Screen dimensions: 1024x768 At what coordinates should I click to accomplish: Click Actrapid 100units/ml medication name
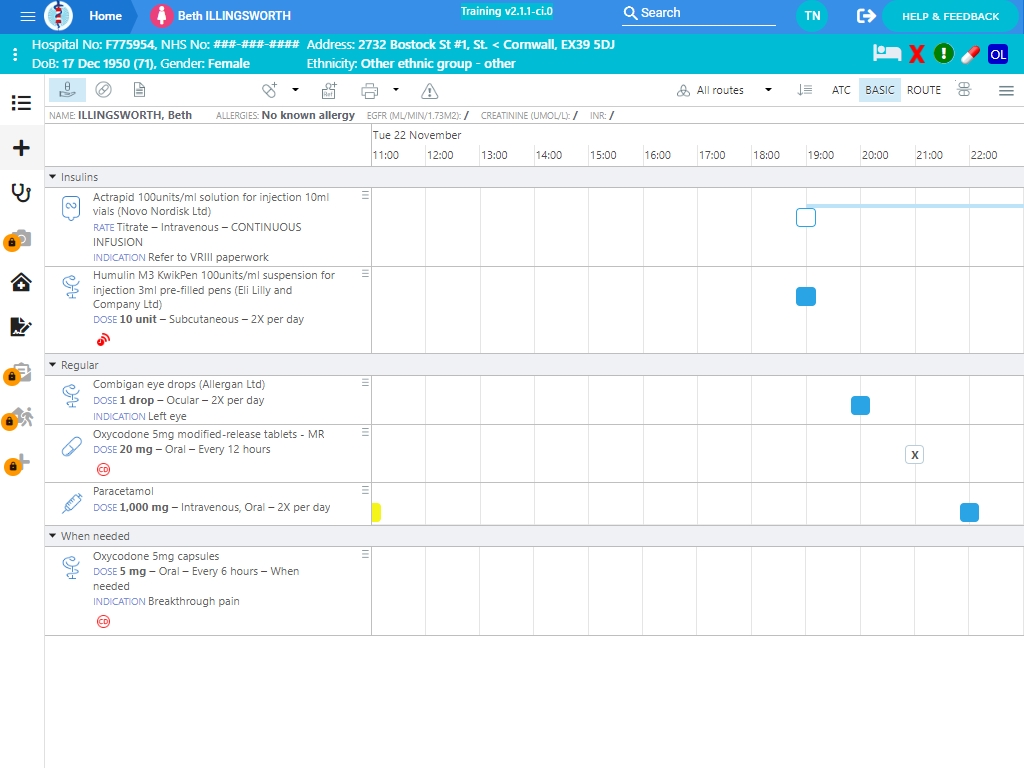click(x=211, y=204)
